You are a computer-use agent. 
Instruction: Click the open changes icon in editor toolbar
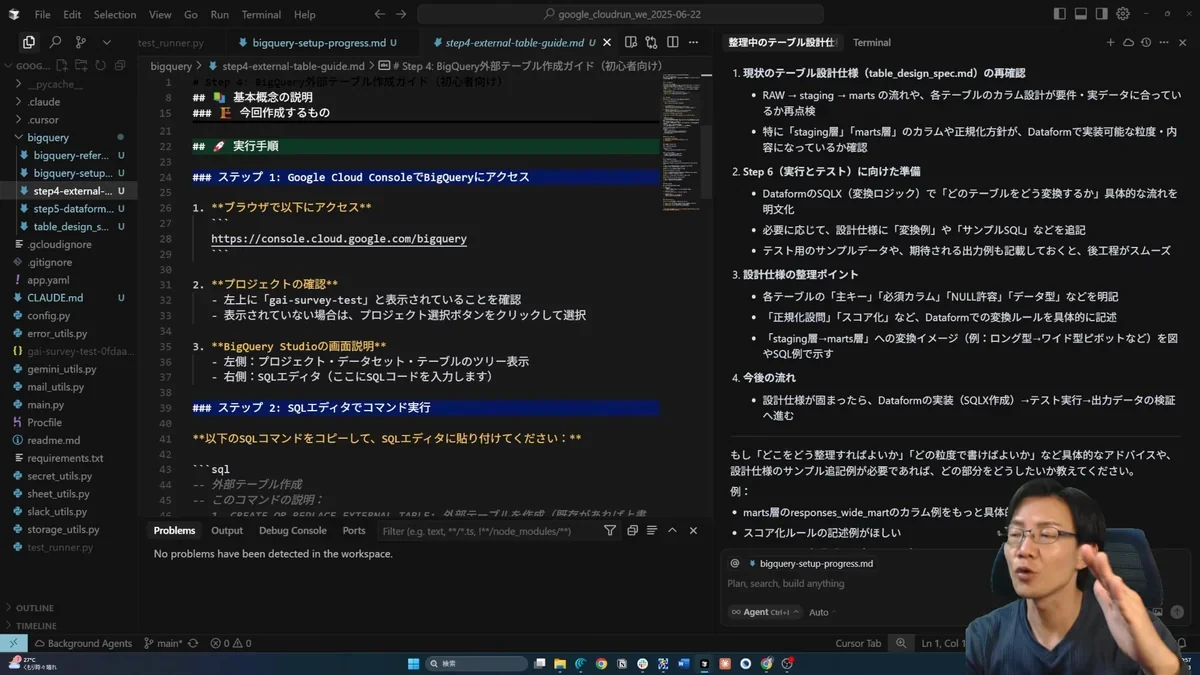pyautogui.click(x=652, y=42)
